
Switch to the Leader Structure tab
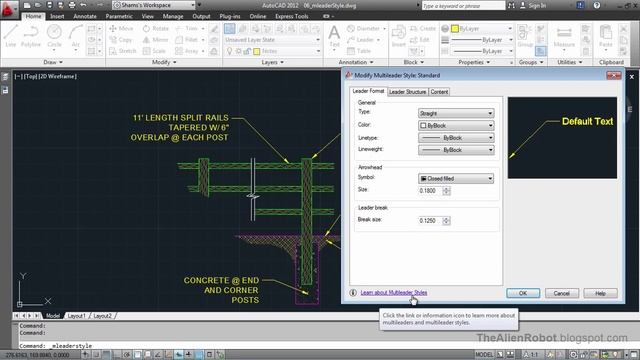tap(407, 92)
